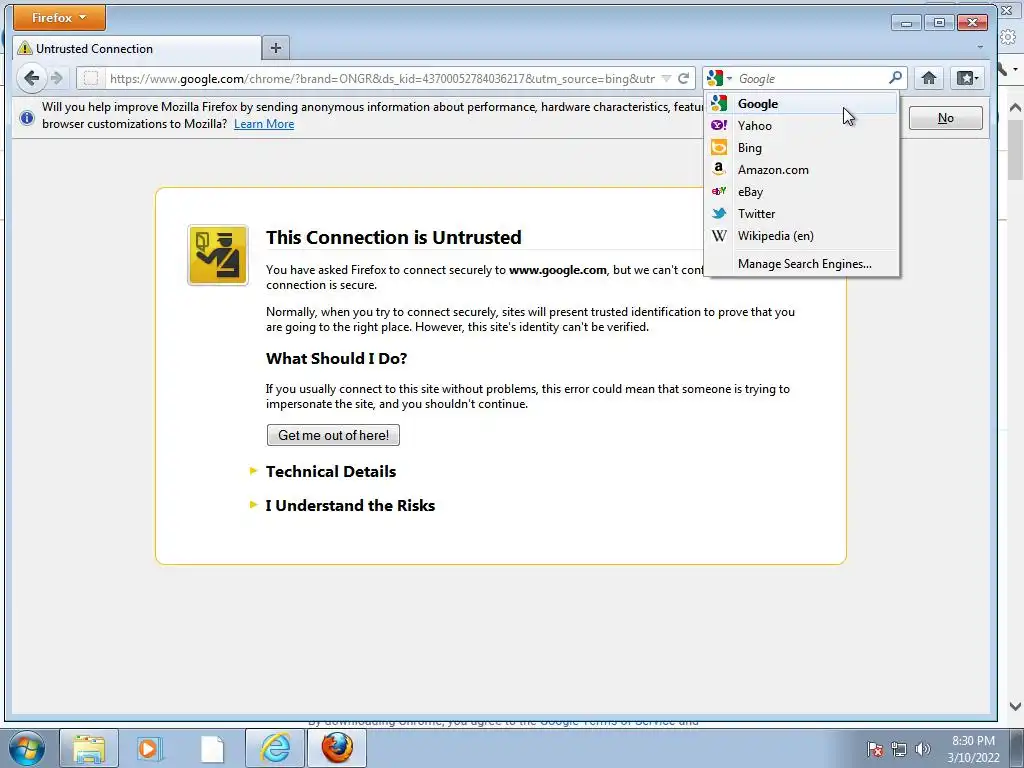The height and width of the screenshot is (768, 1024).
Task: Select Yahoo search engine
Action: tap(802, 125)
